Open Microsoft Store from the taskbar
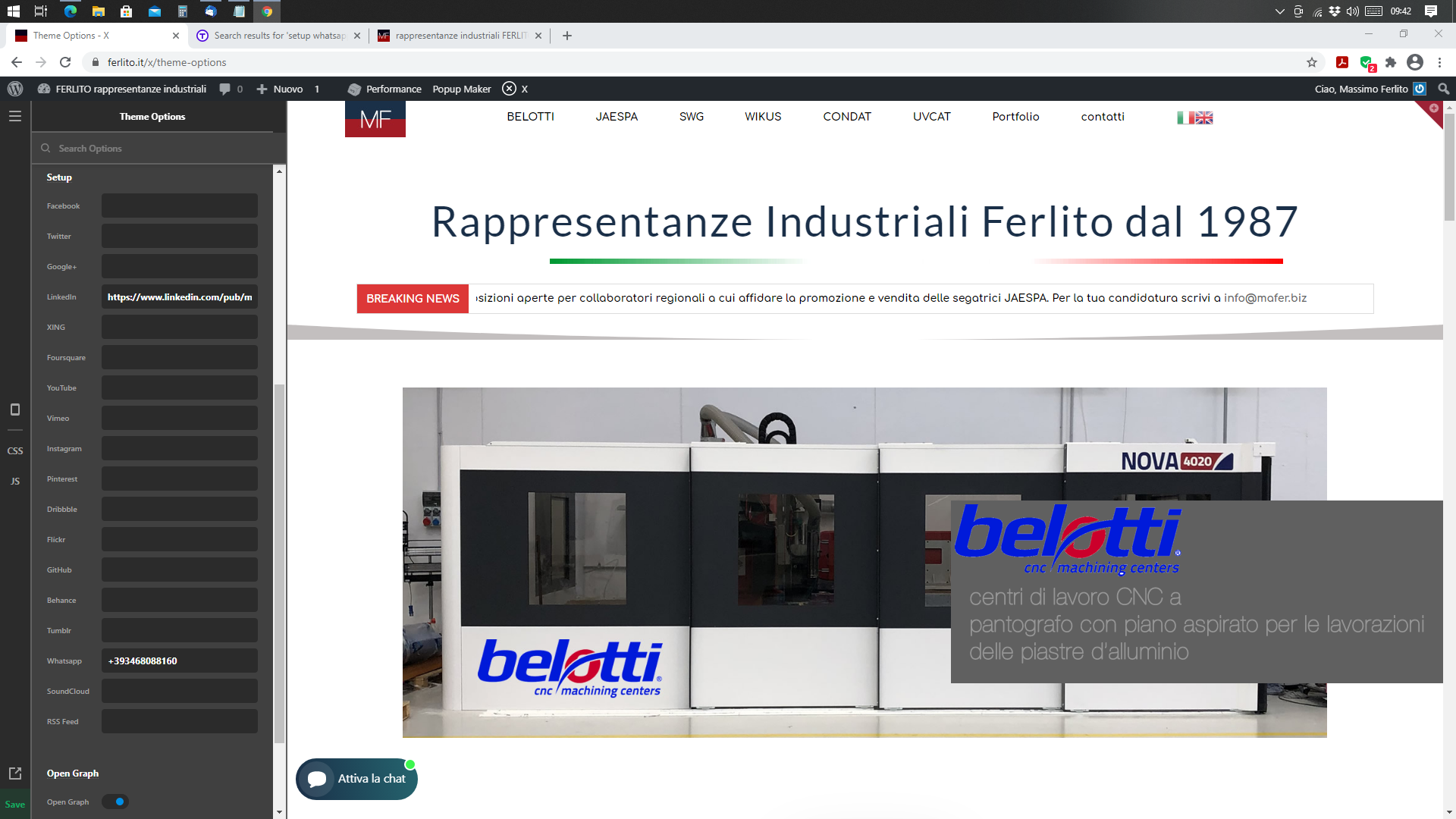This screenshot has width=1456, height=819. [x=126, y=11]
